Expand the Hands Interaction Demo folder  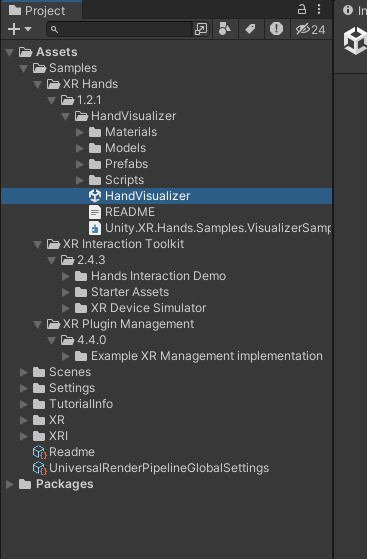66,277
